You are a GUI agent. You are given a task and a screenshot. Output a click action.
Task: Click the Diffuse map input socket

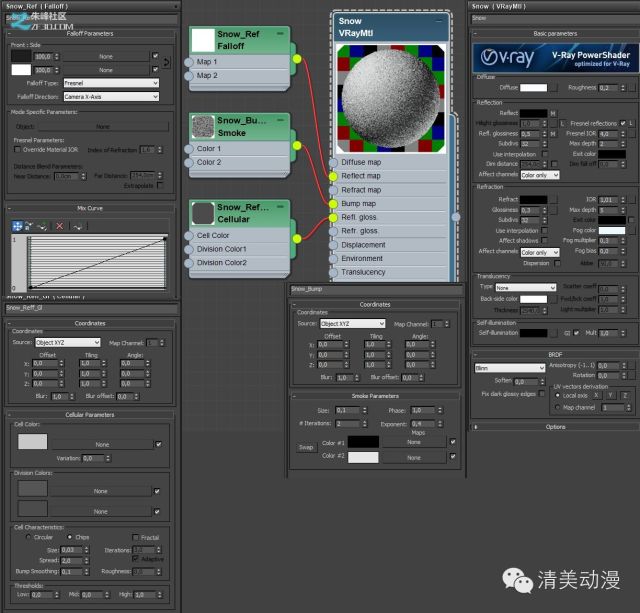[x=333, y=162]
